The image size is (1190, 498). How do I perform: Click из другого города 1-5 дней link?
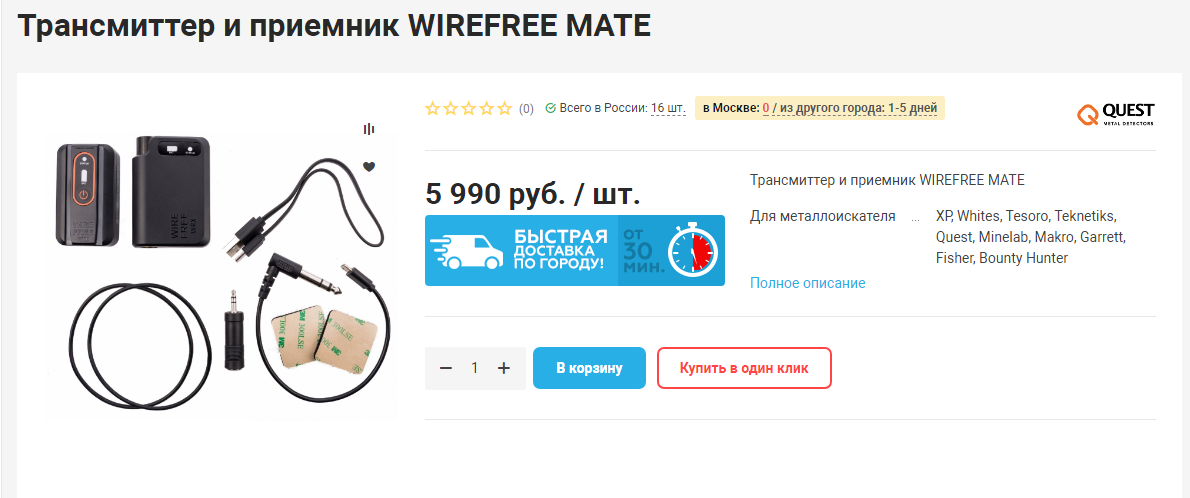(x=859, y=109)
